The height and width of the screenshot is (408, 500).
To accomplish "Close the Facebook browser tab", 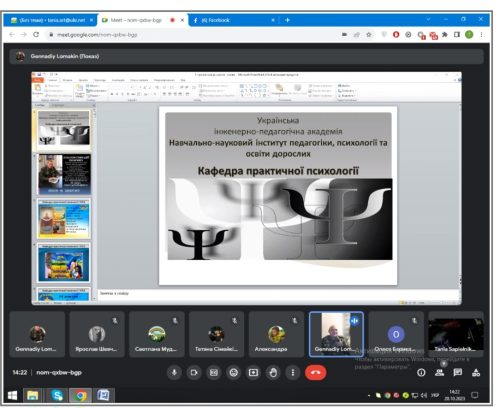I will [x=273, y=20].
